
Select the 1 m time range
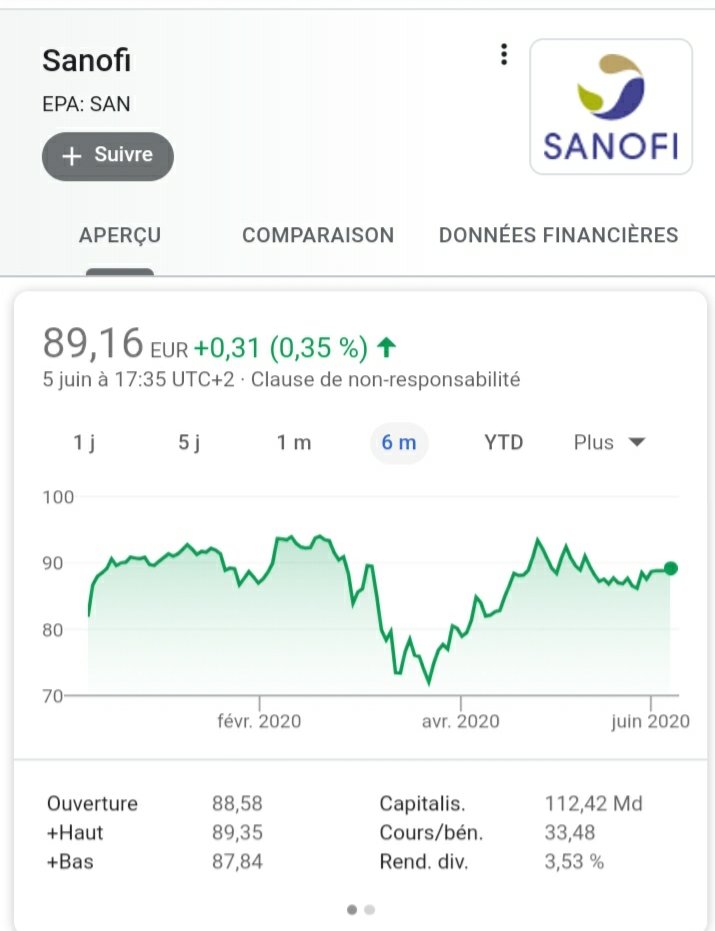click(x=294, y=443)
